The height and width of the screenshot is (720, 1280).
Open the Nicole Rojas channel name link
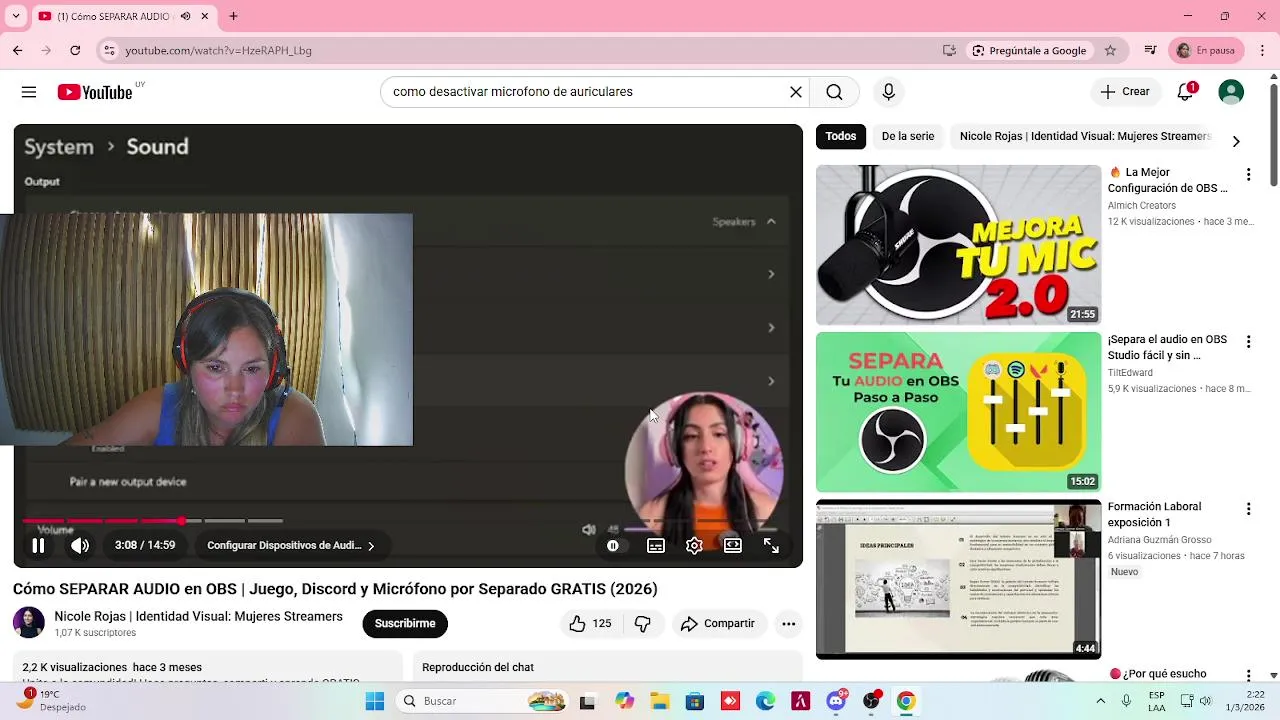tap(198, 616)
